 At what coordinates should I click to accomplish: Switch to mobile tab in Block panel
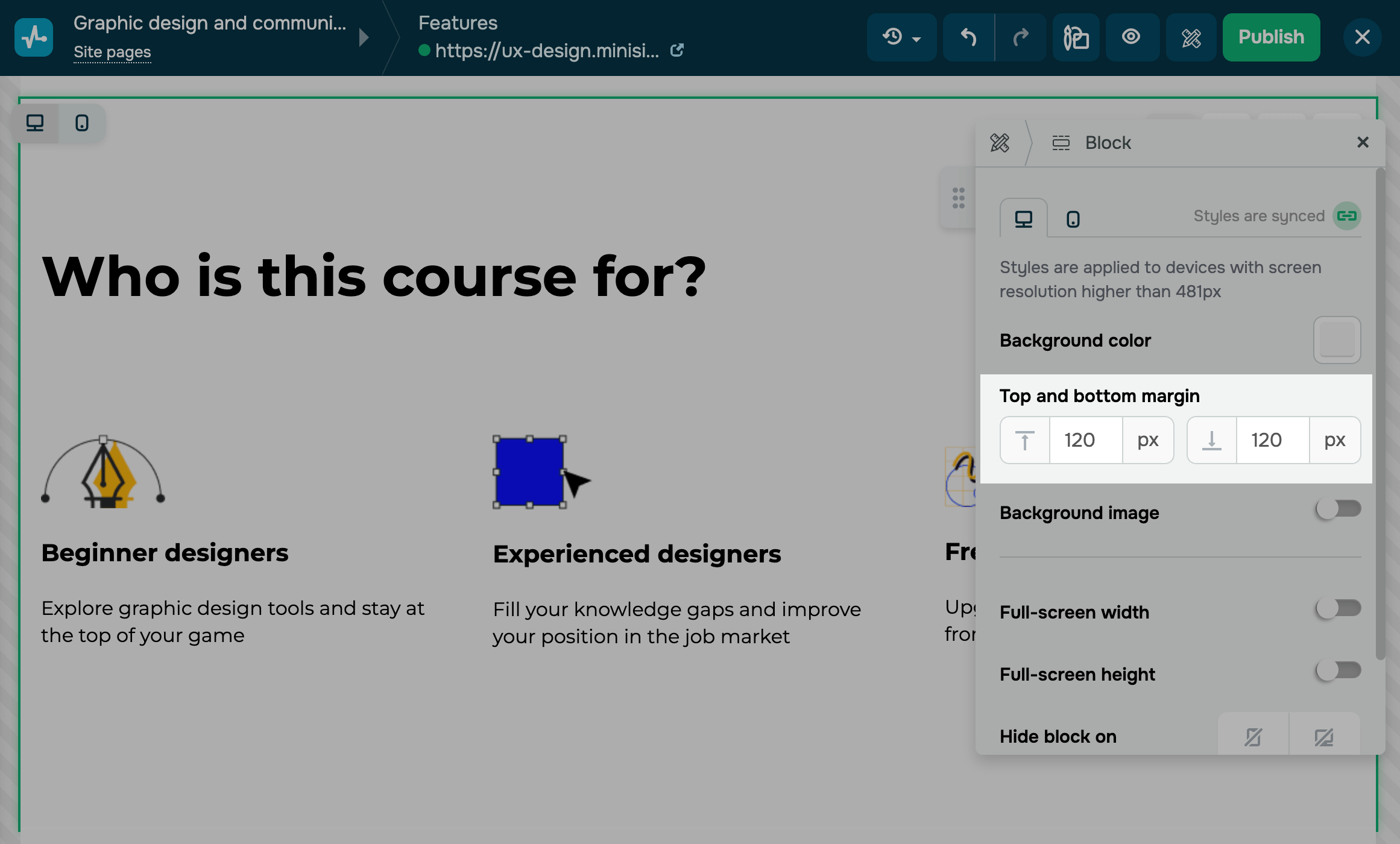(1073, 219)
